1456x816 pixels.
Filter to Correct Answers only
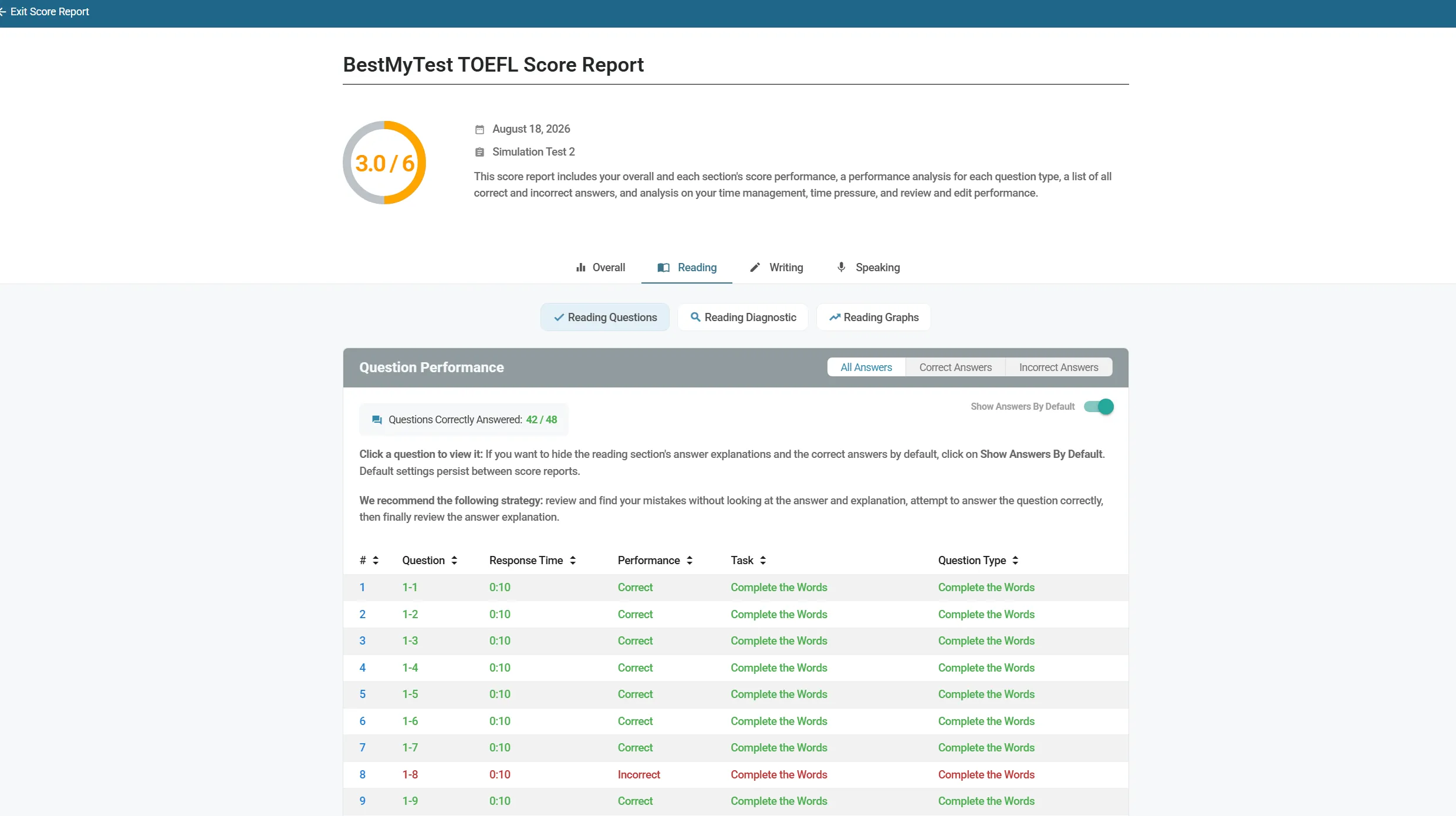[955, 367]
